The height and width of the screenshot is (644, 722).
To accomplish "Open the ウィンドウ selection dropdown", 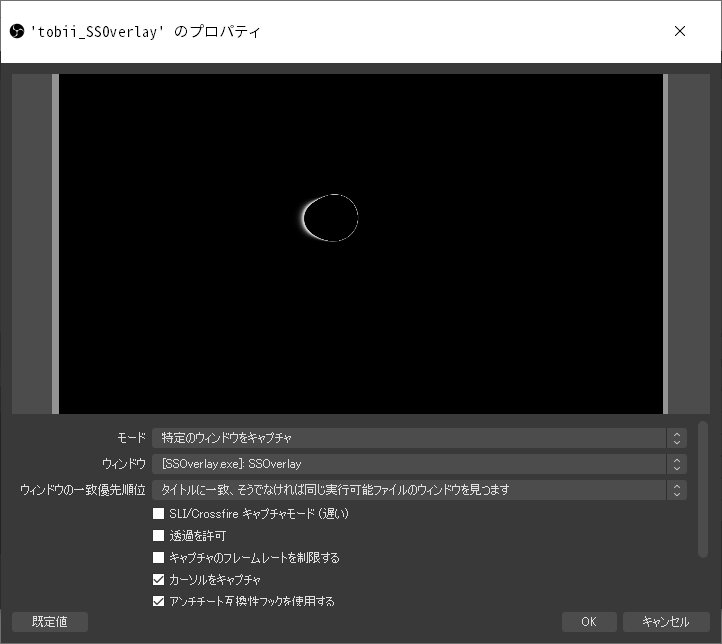I will pyautogui.click(x=419, y=464).
